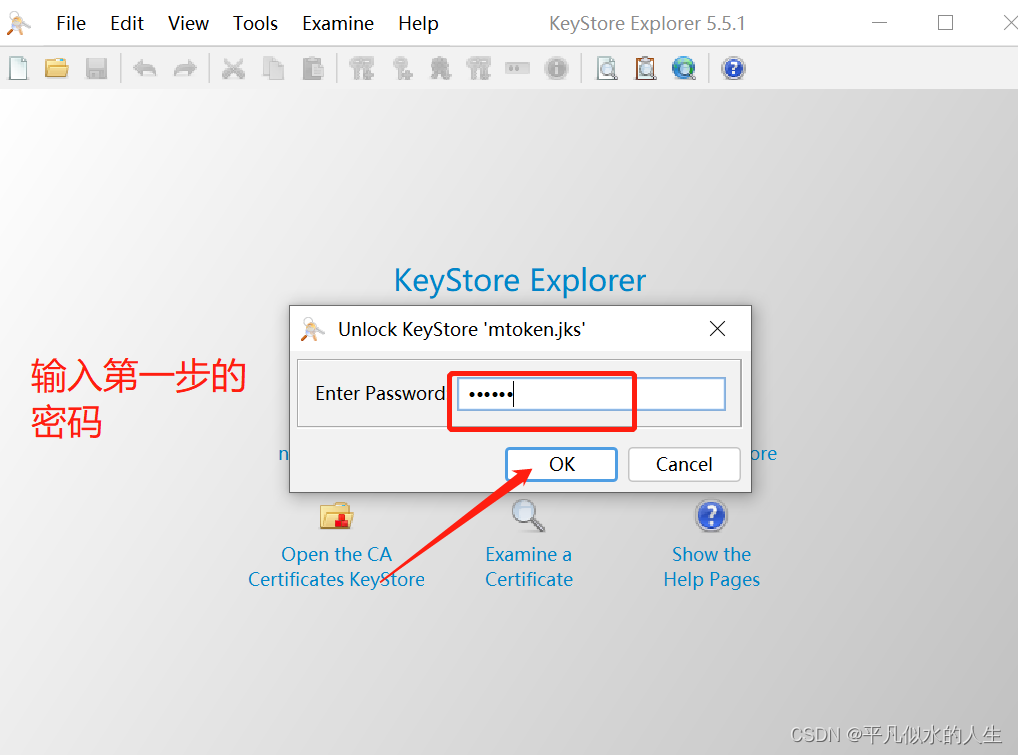Screen dimensions: 1018x755
Task: Click the Examine SSL globe icon
Action: click(x=684, y=68)
